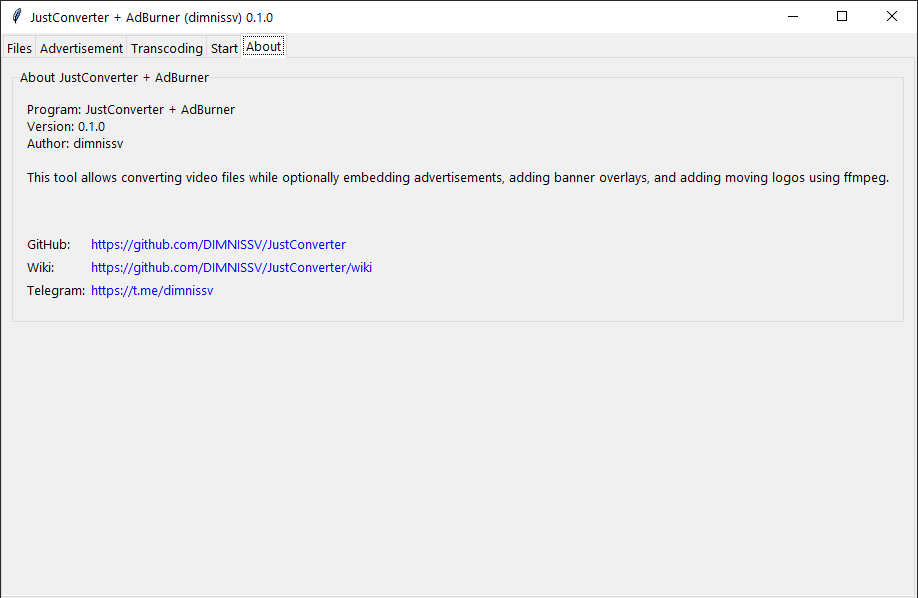Viewport: 918px width, 598px height.
Task: Click the tool description paragraph about ffmpeg
Action: pyautogui.click(x=458, y=177)
